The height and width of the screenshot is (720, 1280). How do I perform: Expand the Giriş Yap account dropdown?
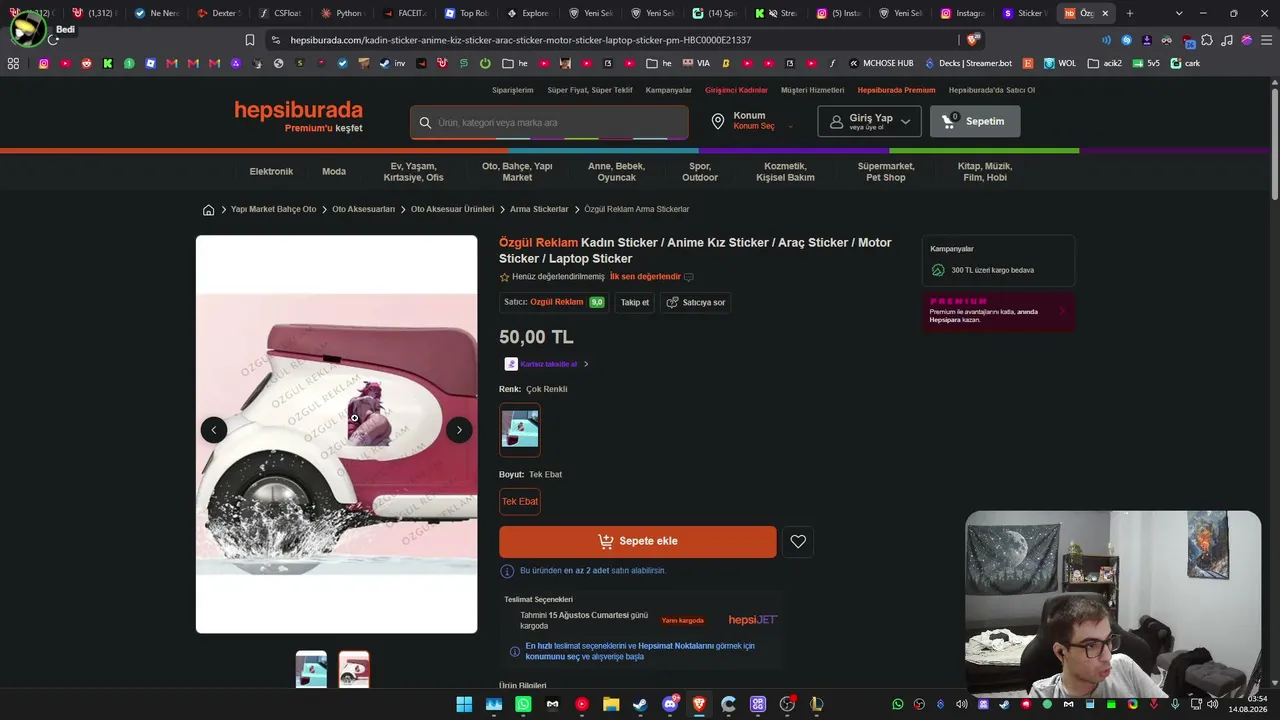(869, 121)
